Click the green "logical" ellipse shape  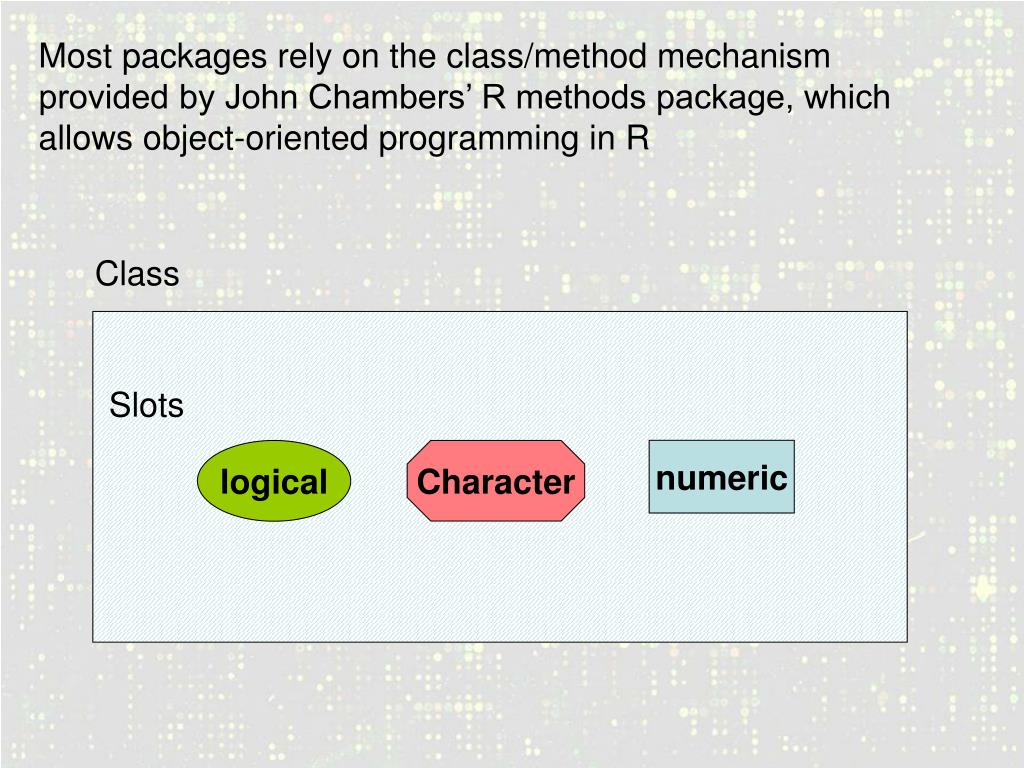coord(274,481)
